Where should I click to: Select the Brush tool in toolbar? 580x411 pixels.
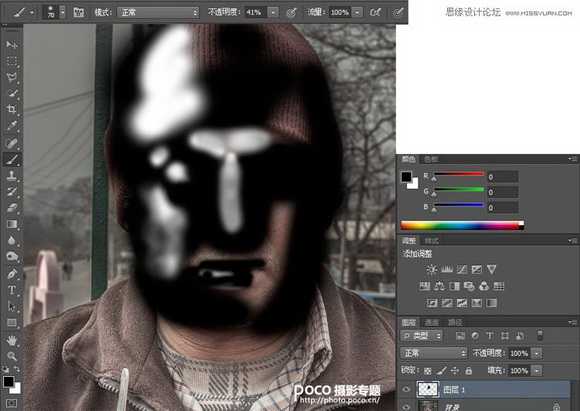coord(11,159)
